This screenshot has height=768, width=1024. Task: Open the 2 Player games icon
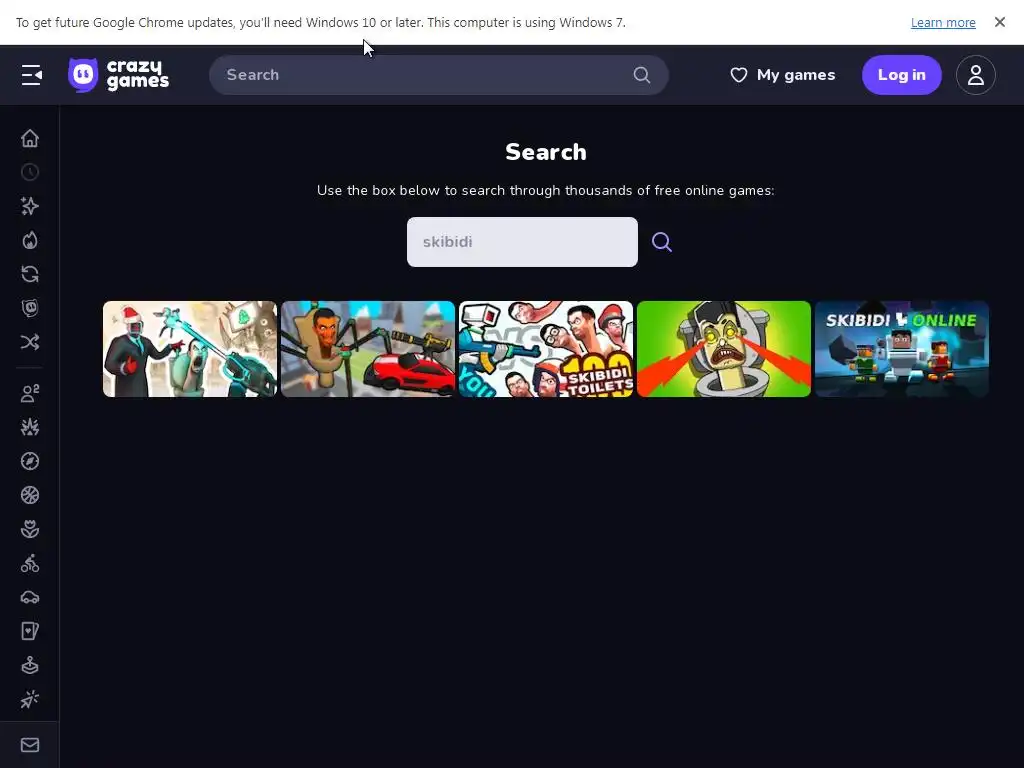[x=30, y=393]
